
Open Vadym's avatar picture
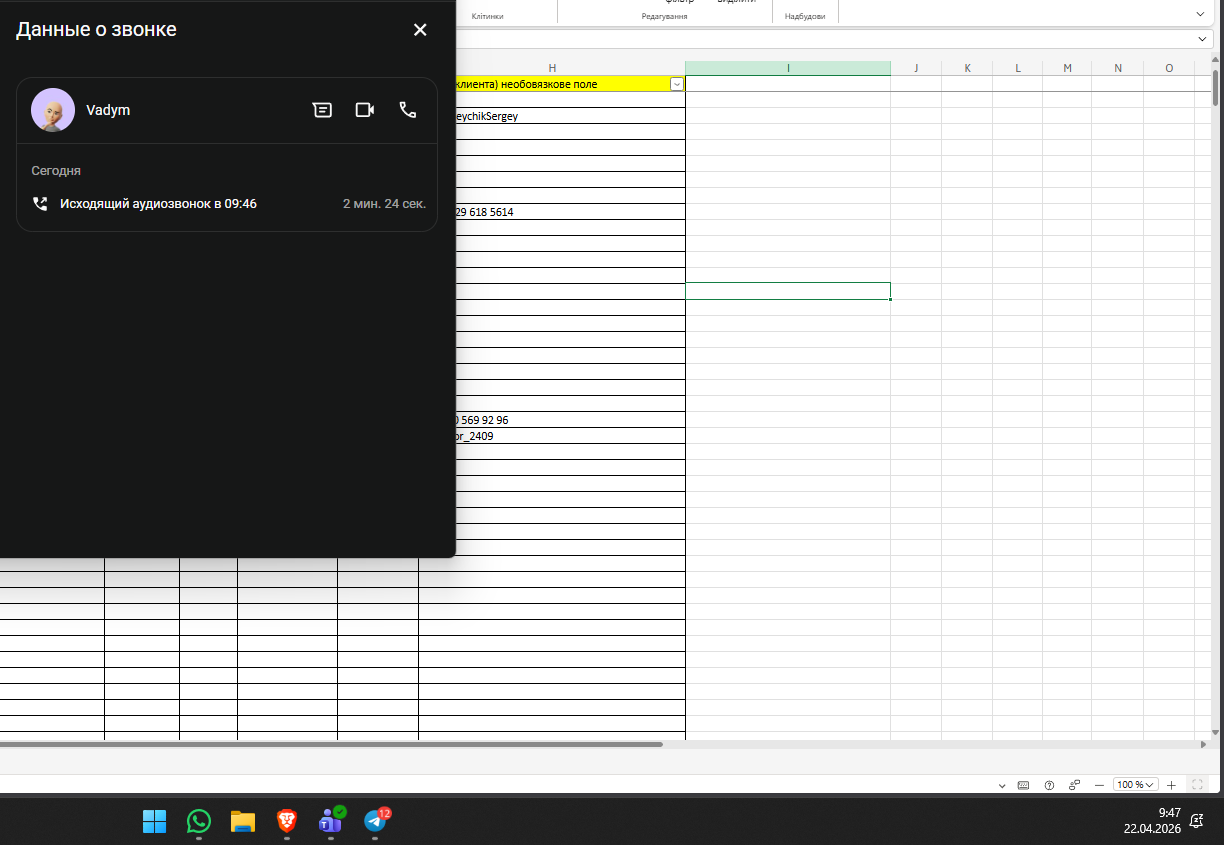tap(53, 110)
